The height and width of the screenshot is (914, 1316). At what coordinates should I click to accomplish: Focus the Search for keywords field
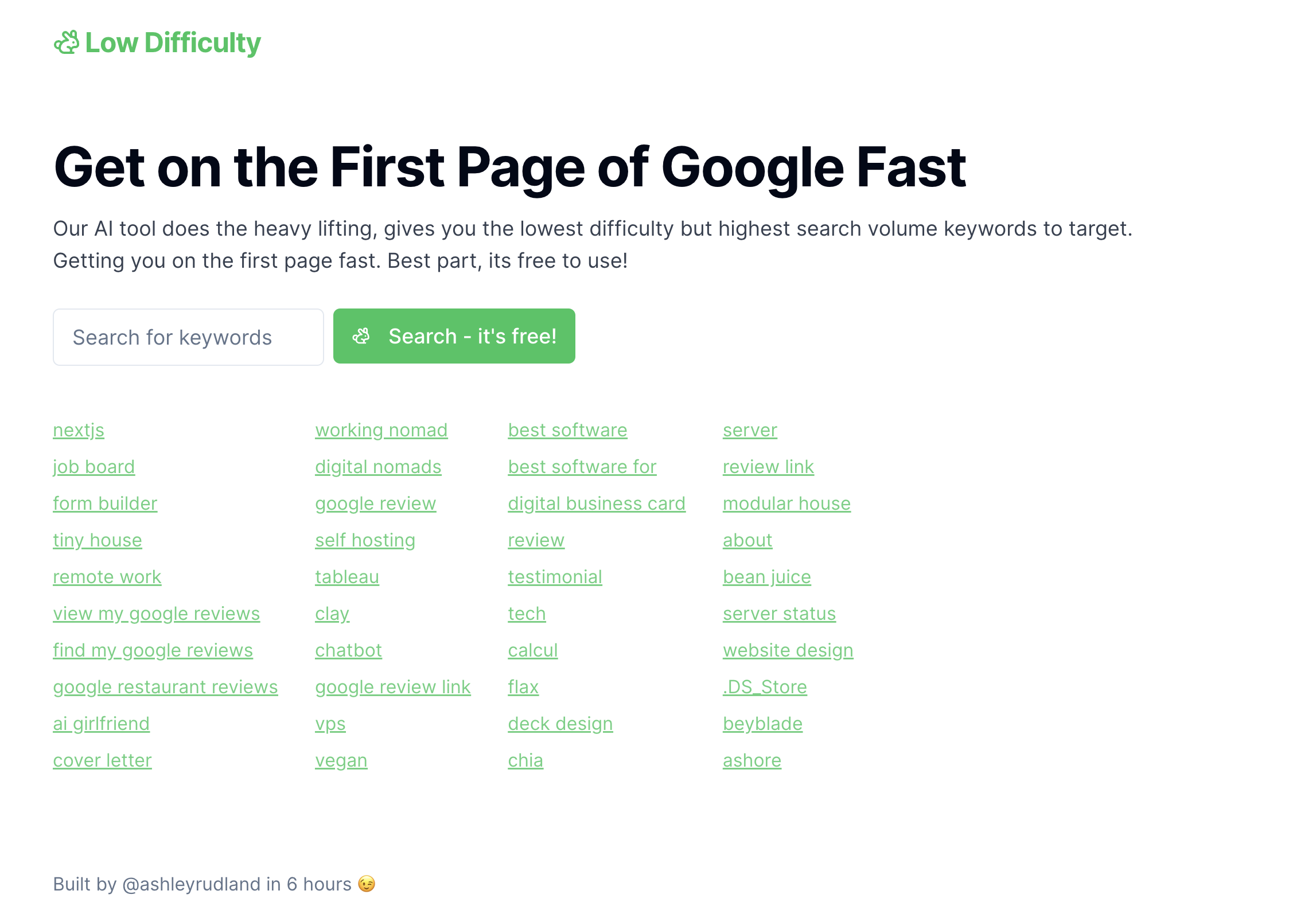(188, 337)
